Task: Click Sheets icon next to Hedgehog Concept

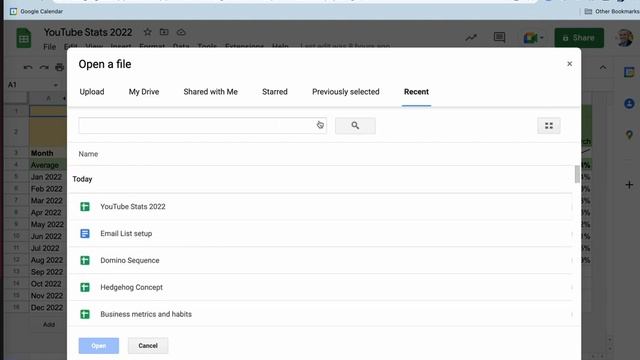Action: pyautogui.click(x=85, y=287)
